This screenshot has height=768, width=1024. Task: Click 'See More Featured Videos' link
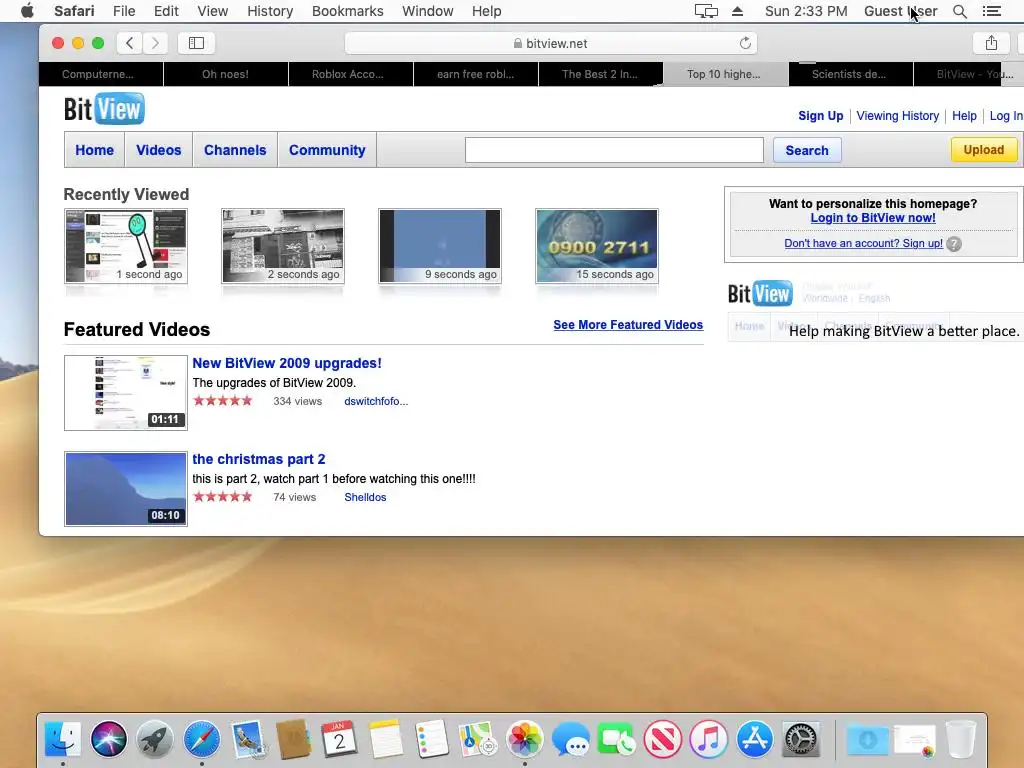click(x=628, y=325)
